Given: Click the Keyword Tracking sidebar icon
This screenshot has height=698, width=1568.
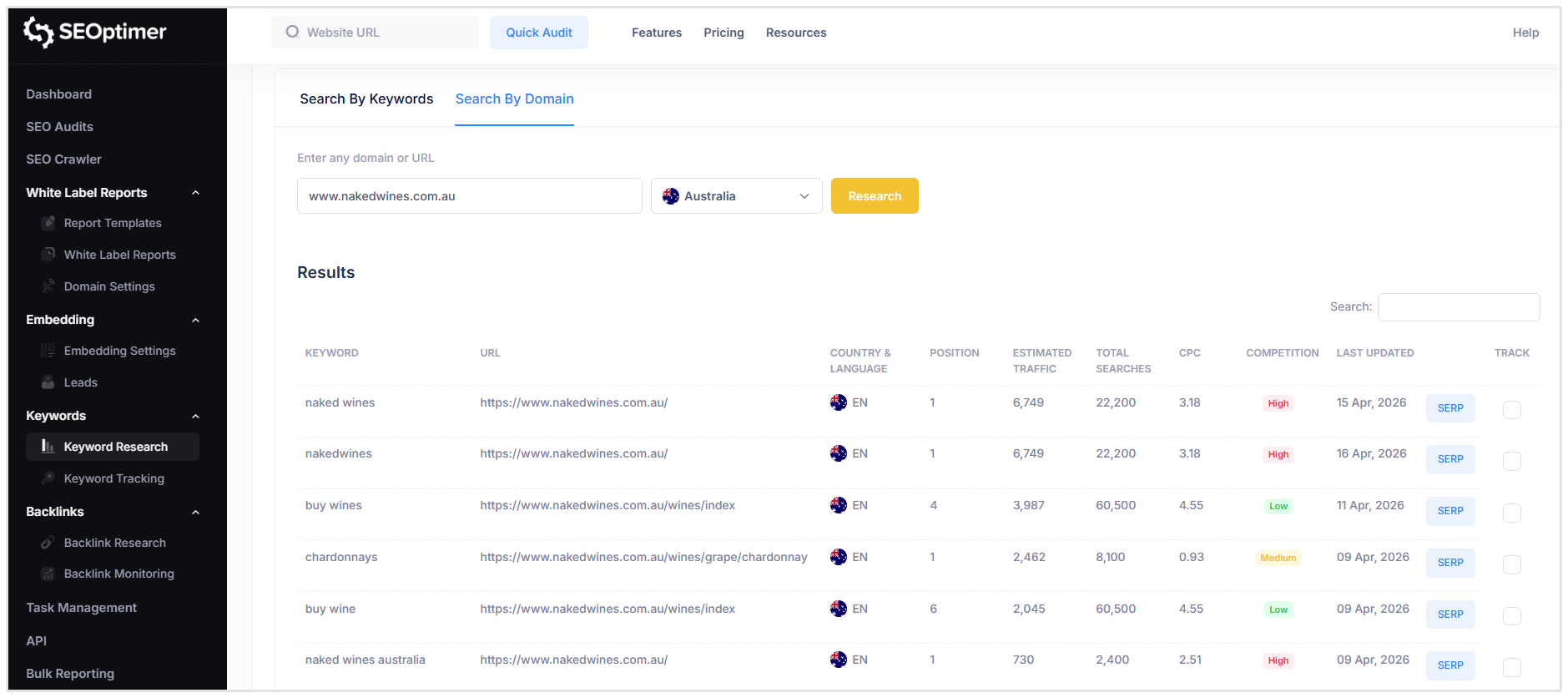Looking at the screenshot, I should (x=48, y=478).
